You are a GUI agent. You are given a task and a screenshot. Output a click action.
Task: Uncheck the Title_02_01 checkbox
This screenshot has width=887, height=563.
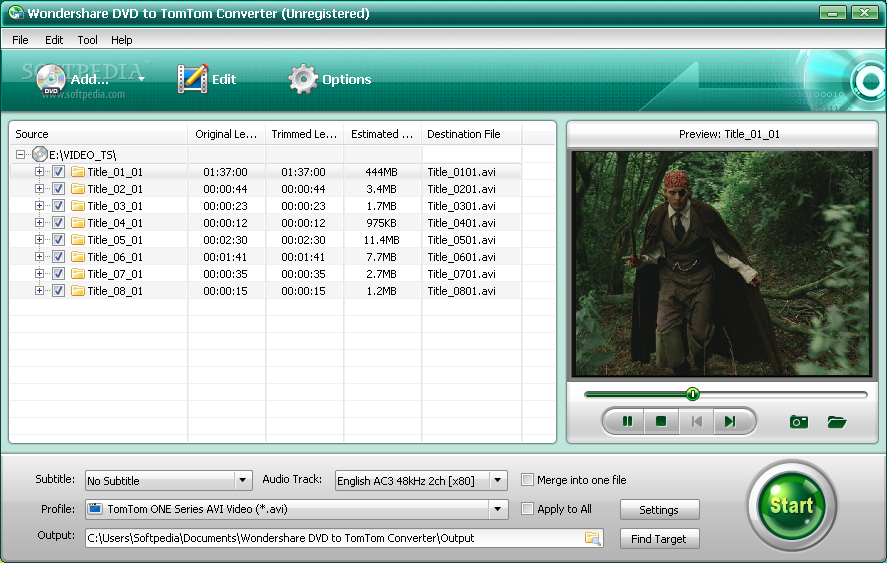58,188
